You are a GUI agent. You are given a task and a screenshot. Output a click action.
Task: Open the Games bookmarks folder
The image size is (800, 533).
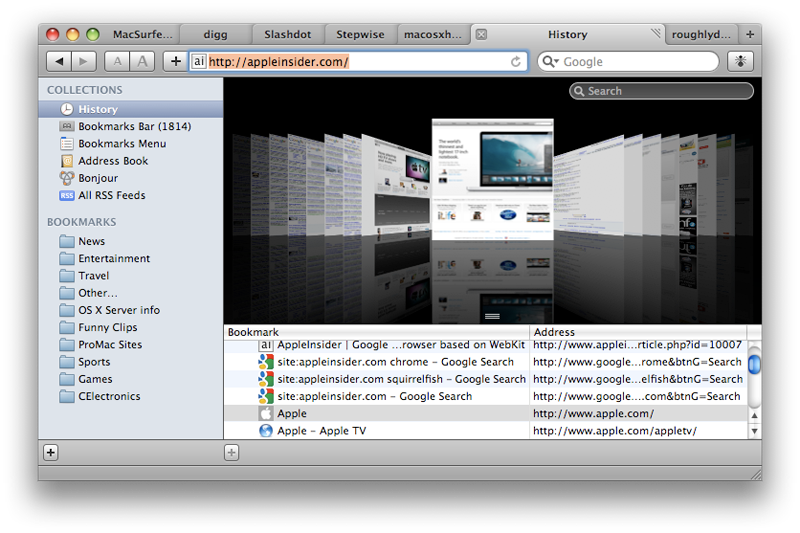(x=131, y=379)
